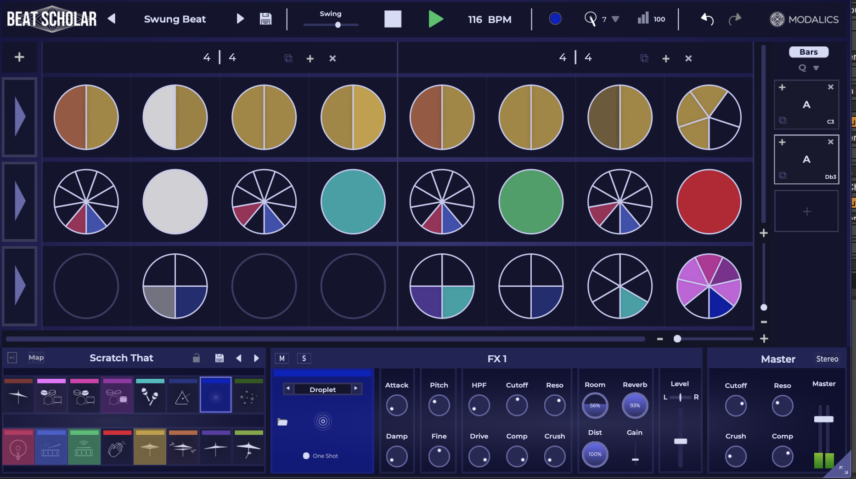Select the maracas shaker pad
Viewport: 856px width, 479px height.
click(x=150, y=395)
